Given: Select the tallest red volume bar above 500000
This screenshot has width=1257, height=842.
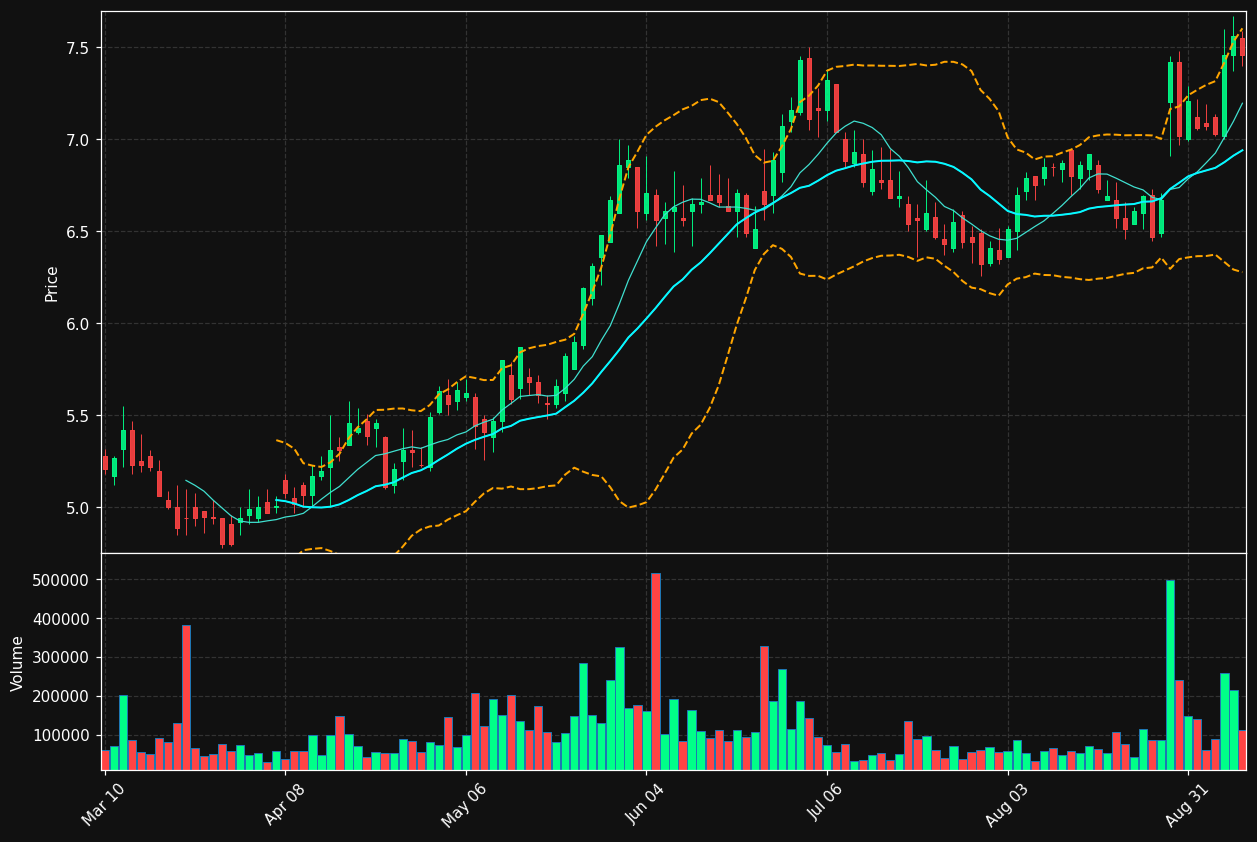Looking at the screenshot, I should coord(656,671).
